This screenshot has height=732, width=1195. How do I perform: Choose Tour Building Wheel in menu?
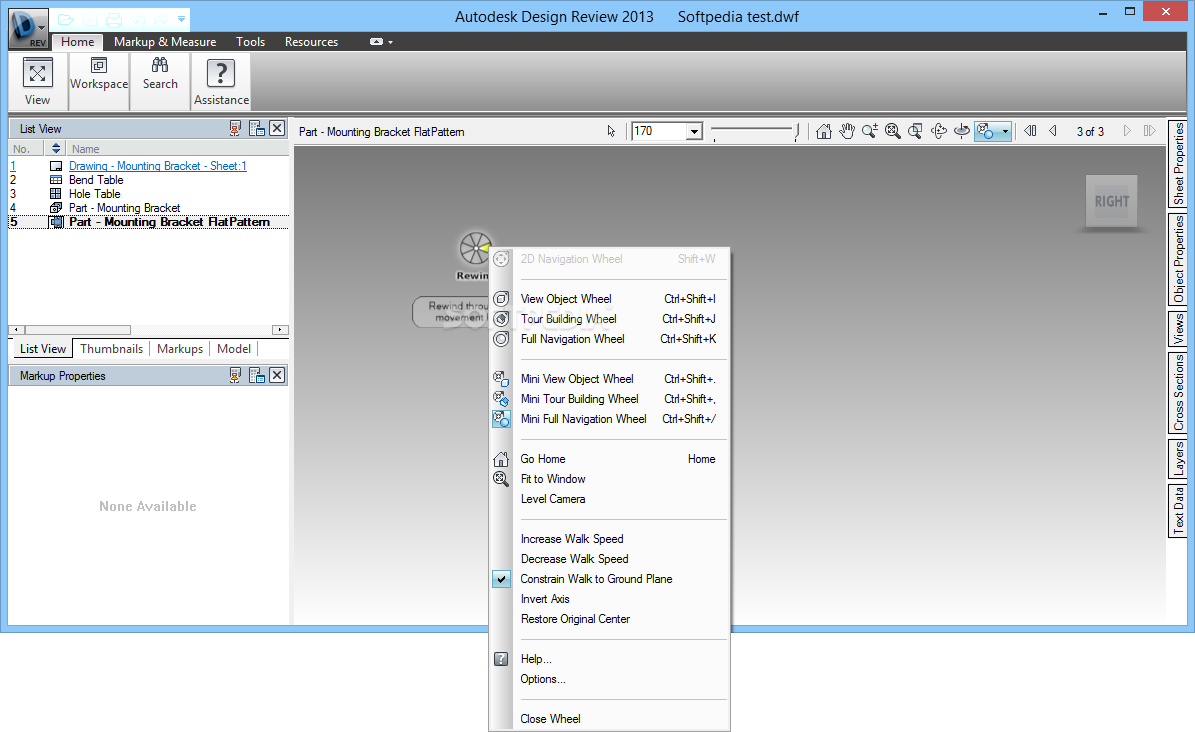click(609, 319)
